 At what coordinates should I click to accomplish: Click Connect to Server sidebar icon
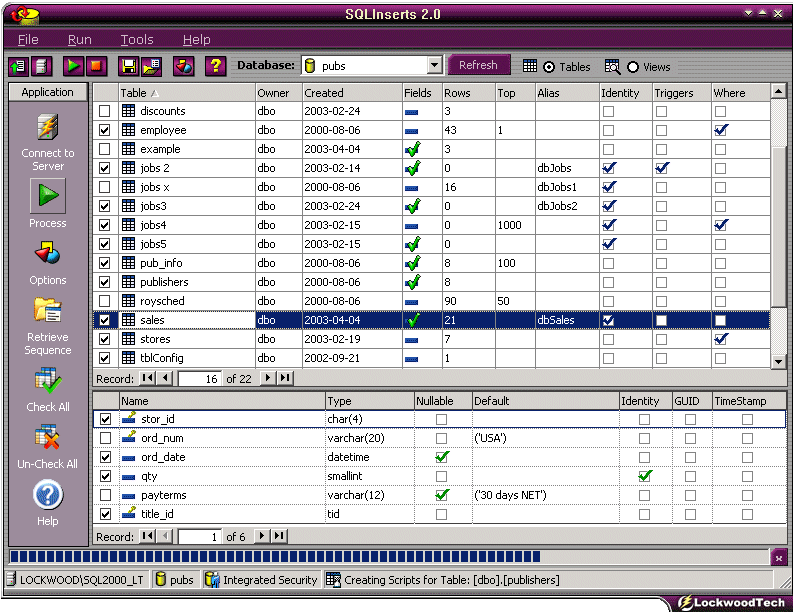tap(48, 127)
